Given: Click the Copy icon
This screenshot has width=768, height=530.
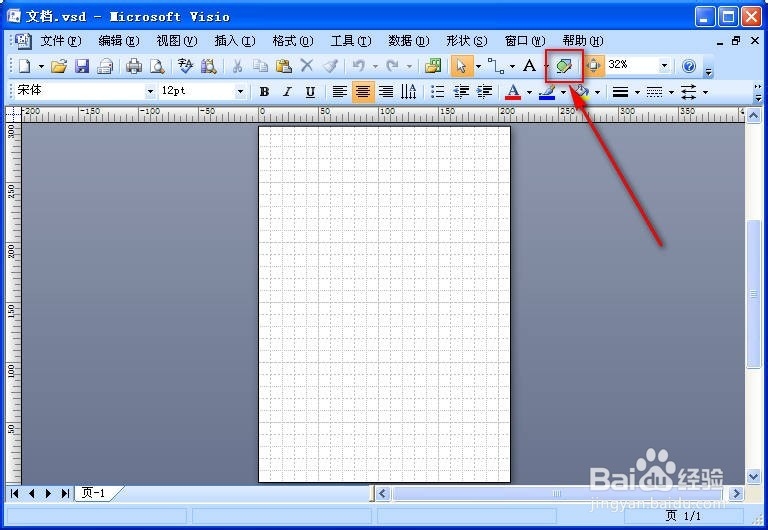Looking at the screenshot, I should pos(260,66).
